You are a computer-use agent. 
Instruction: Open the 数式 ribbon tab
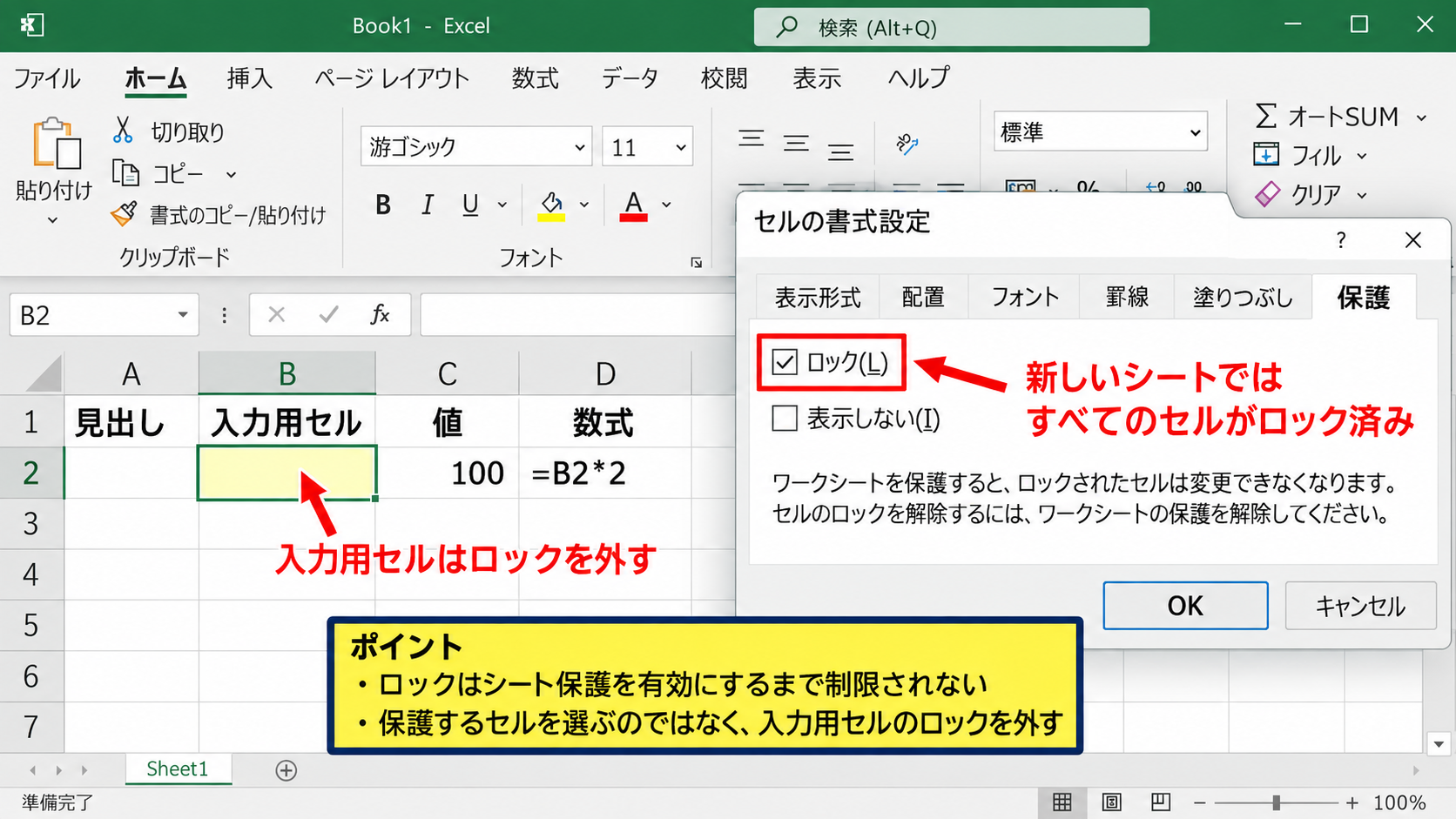coord(535,78)
